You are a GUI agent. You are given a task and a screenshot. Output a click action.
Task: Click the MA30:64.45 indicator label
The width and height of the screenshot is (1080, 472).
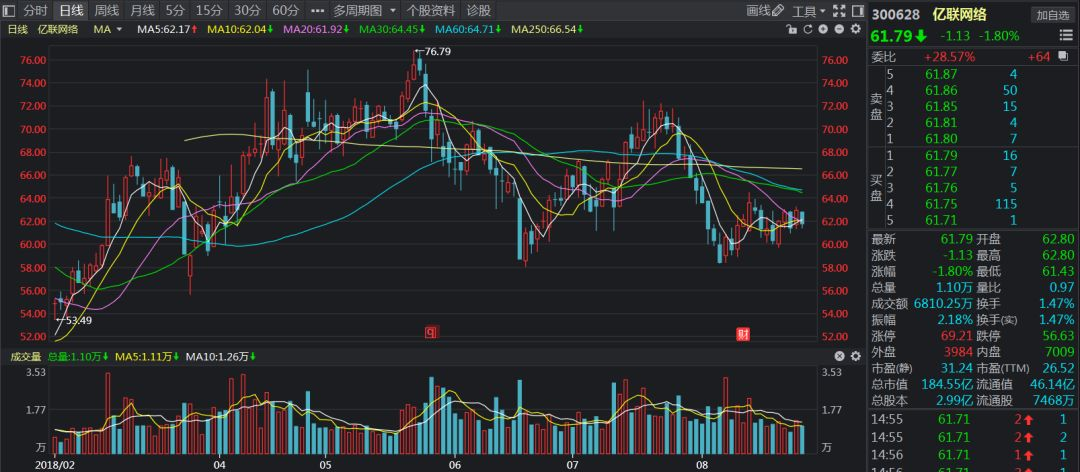click(393, 29)
